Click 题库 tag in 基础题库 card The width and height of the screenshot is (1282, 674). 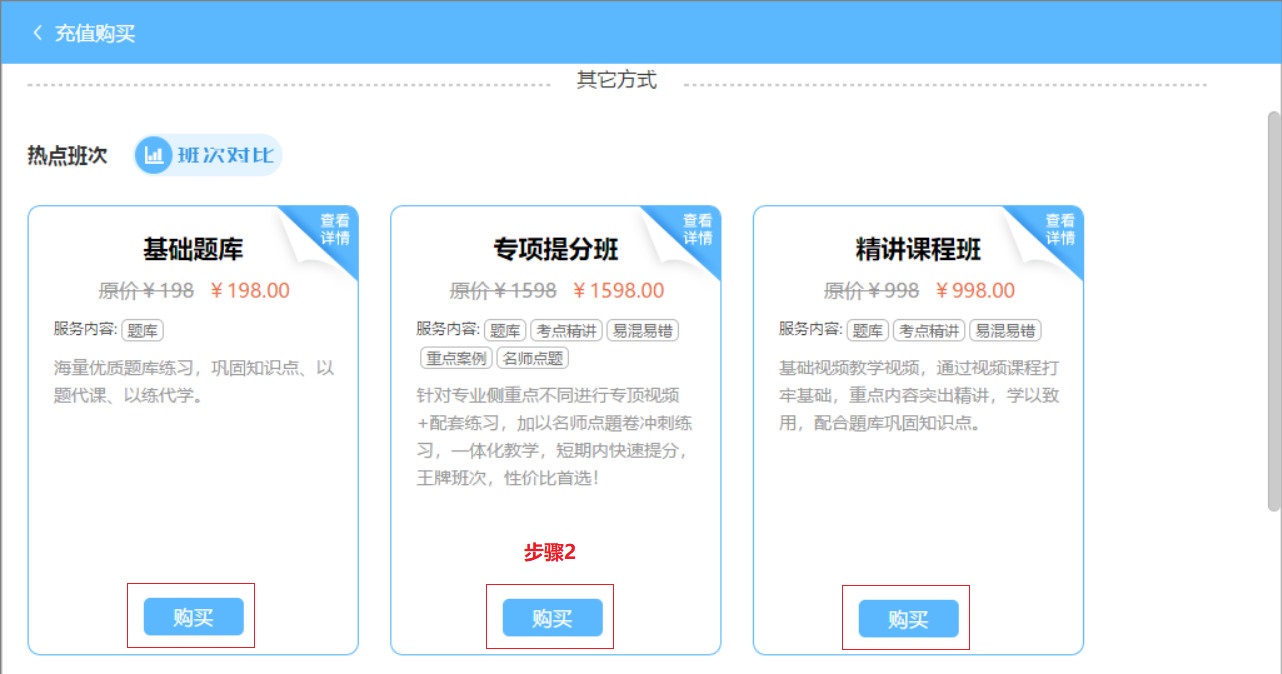143,331
